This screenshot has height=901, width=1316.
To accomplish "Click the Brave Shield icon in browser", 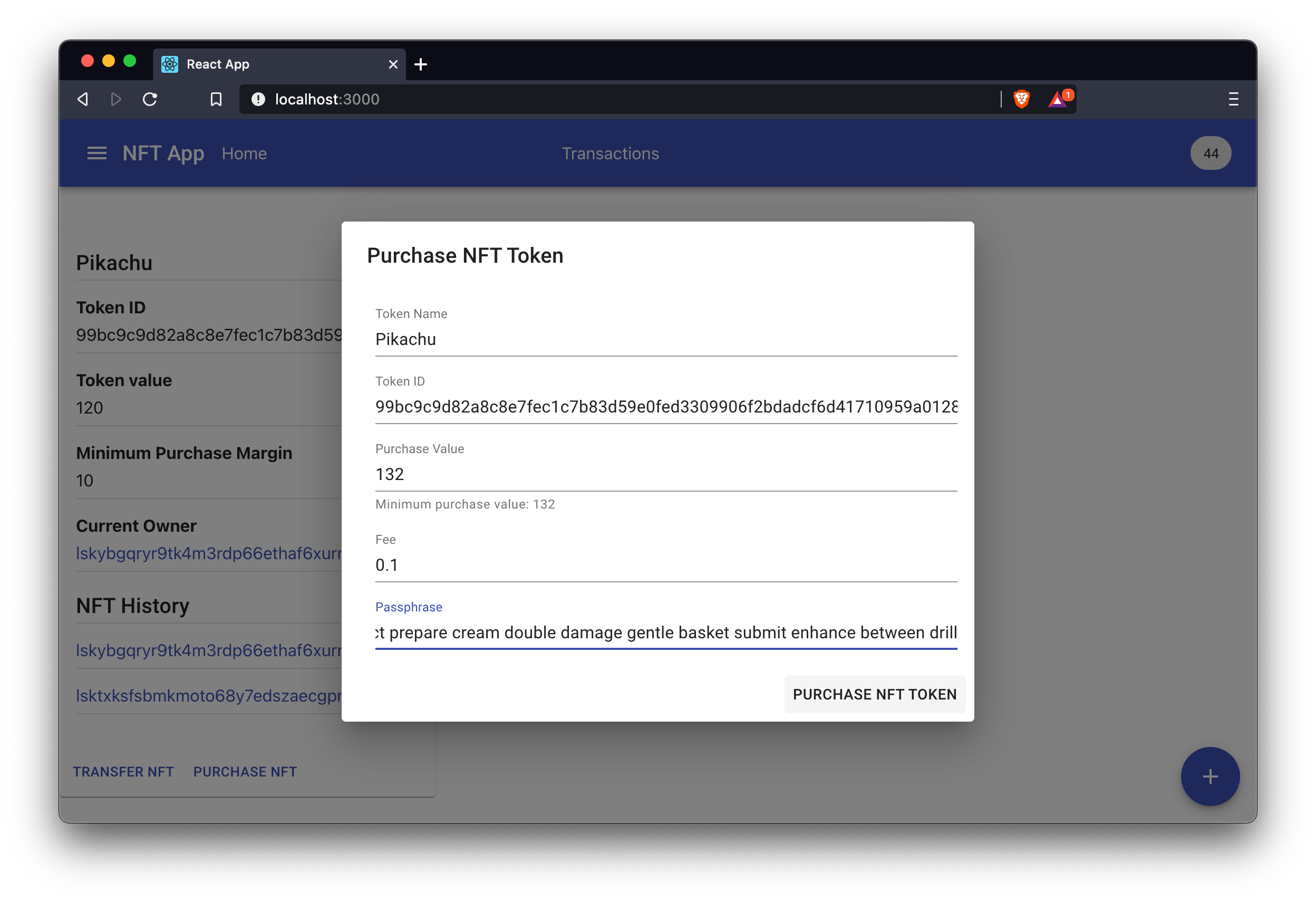I will pos(1021,98).
